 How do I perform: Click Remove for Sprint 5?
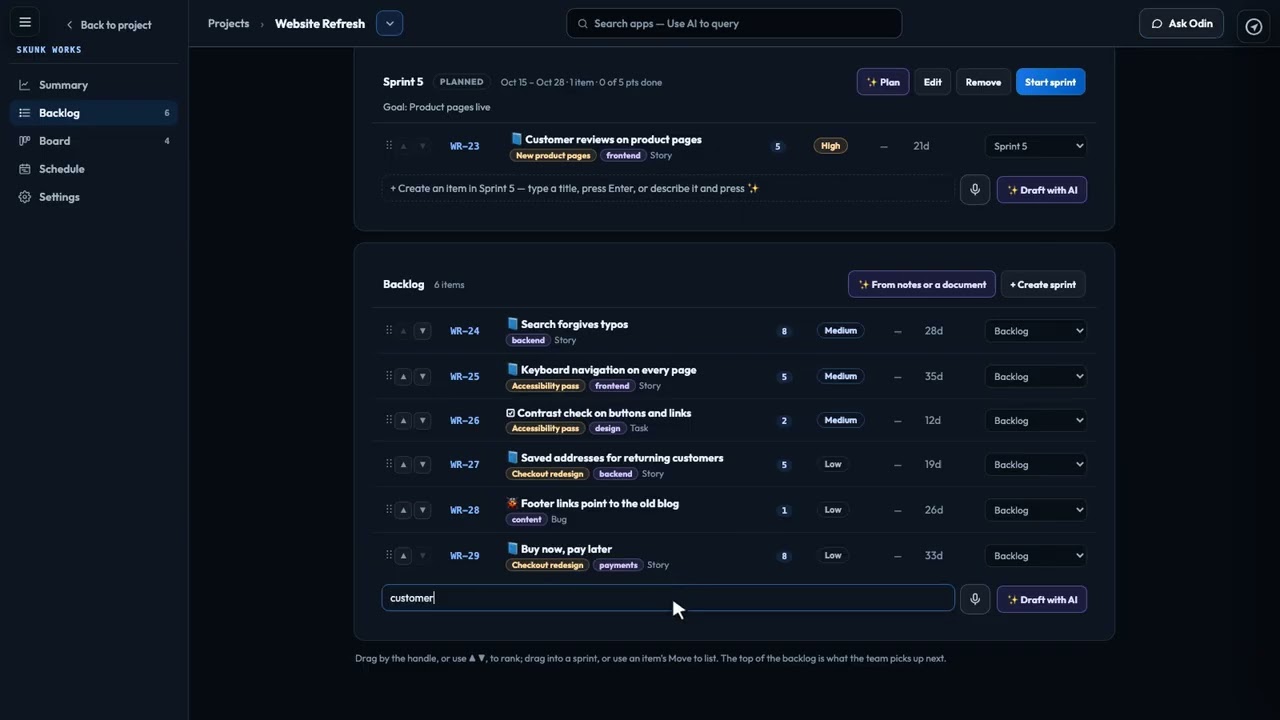(983, 82)
